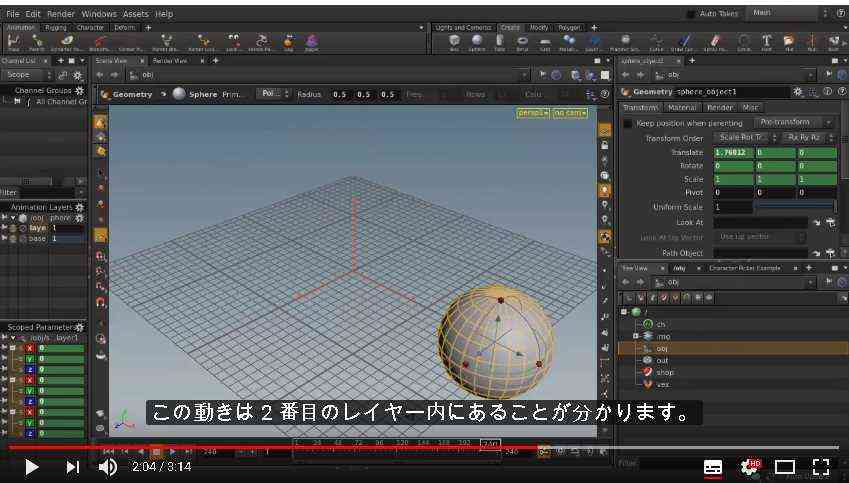Click the Pose animation shelf tool
849x483 pixels.
coord(15,42)
